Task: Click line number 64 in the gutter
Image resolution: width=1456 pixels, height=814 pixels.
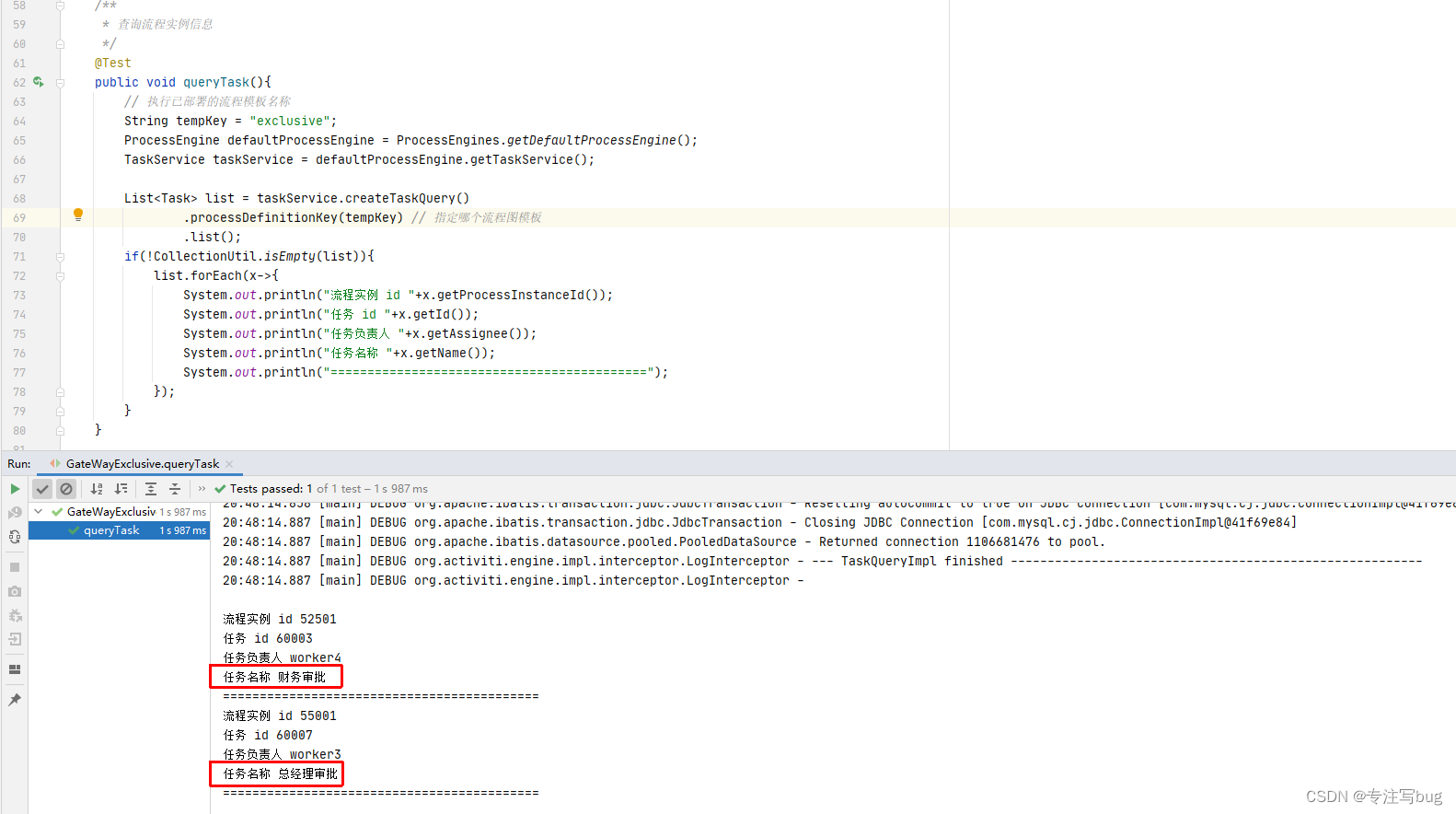Action: click(19, 121)
